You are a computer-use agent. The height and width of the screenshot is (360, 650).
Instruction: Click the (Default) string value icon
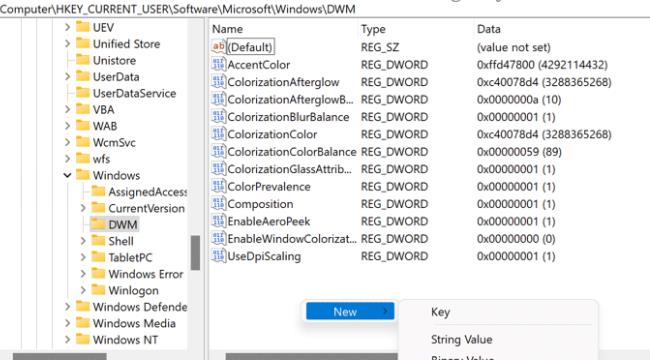(218, 46)
